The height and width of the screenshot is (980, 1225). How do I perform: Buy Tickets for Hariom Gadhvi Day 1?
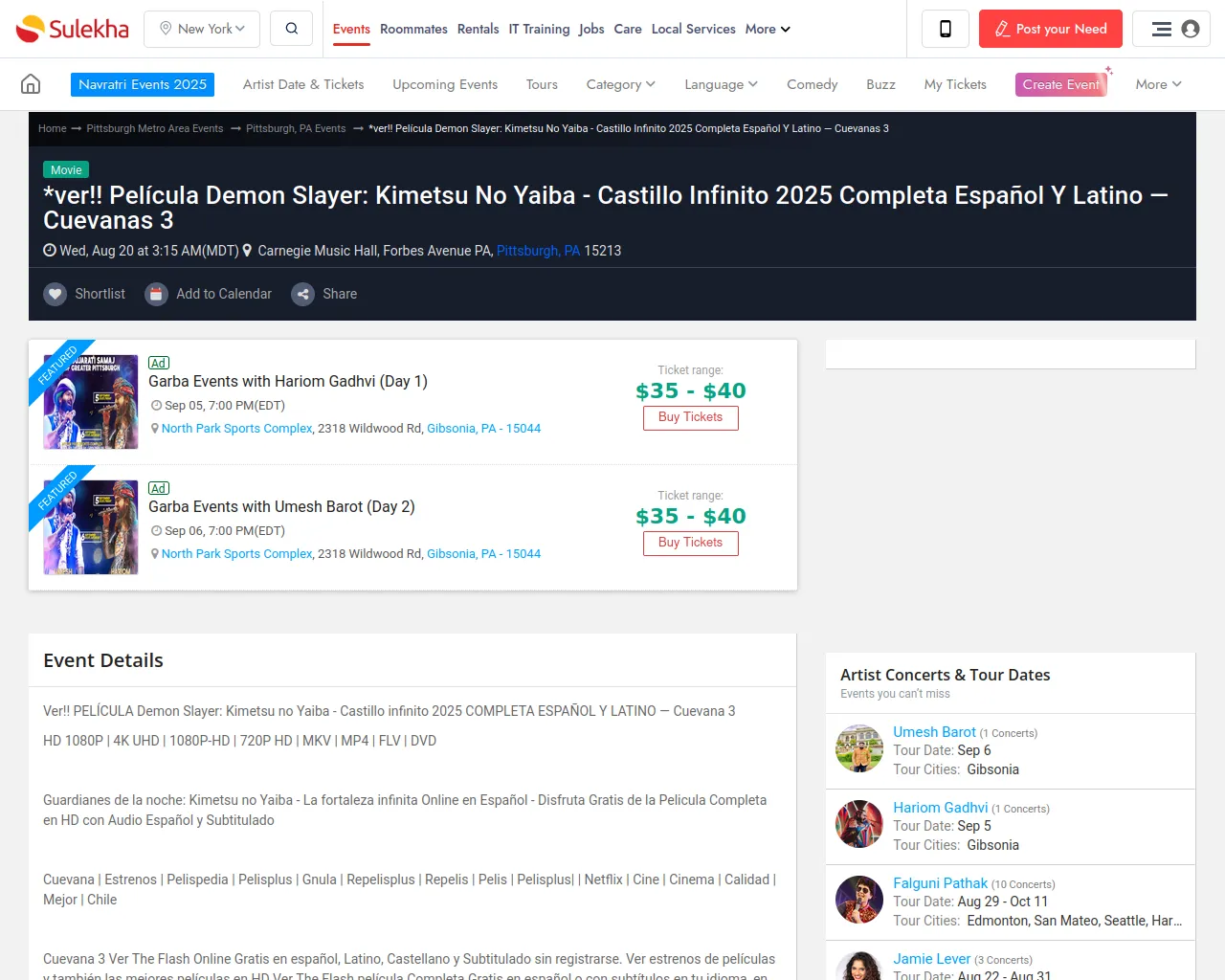tap(691, 418)
